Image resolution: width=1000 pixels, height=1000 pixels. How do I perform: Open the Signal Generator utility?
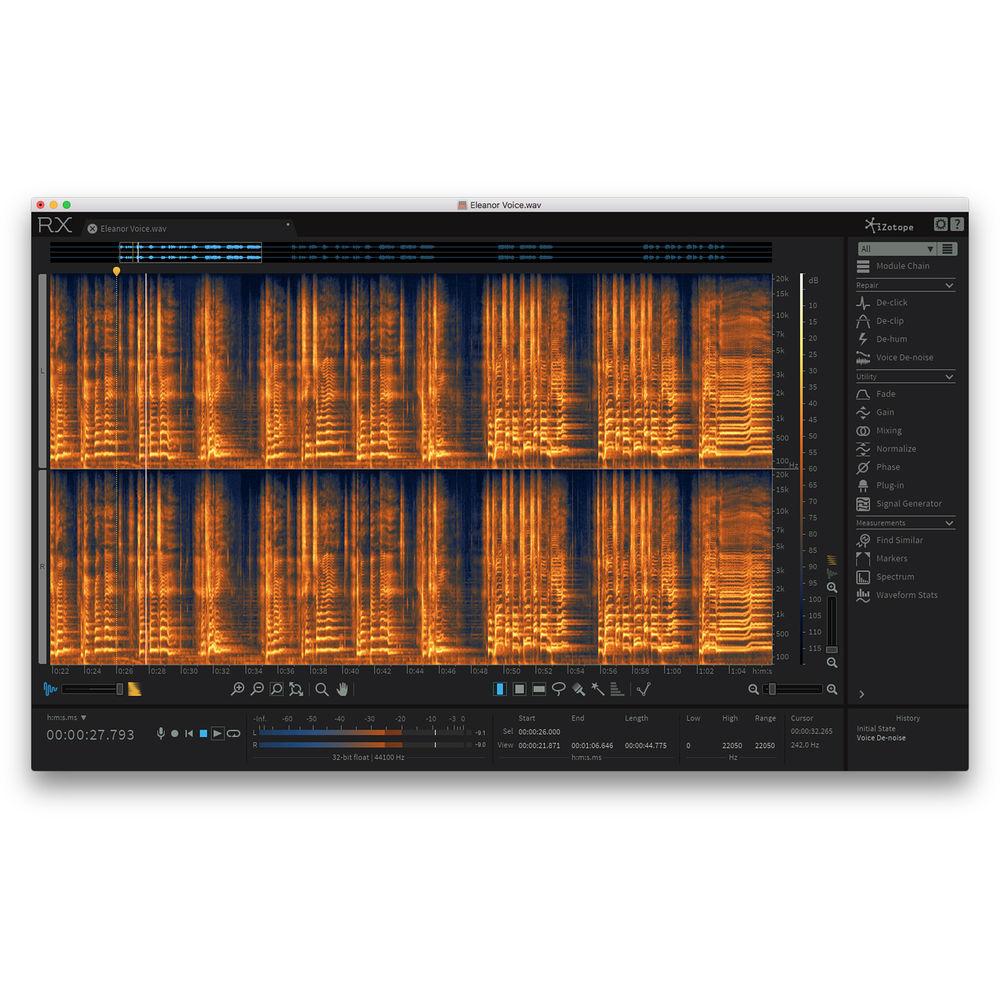[906, 503]
